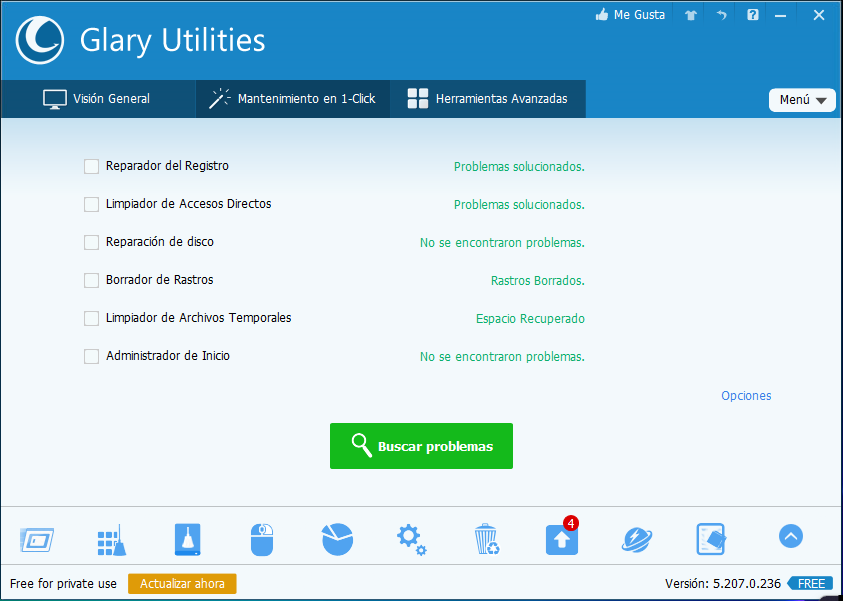This screenshot has width=843, height=601.
Task: Open the file shredder notebook icon
Action: (x=711, y=539)
